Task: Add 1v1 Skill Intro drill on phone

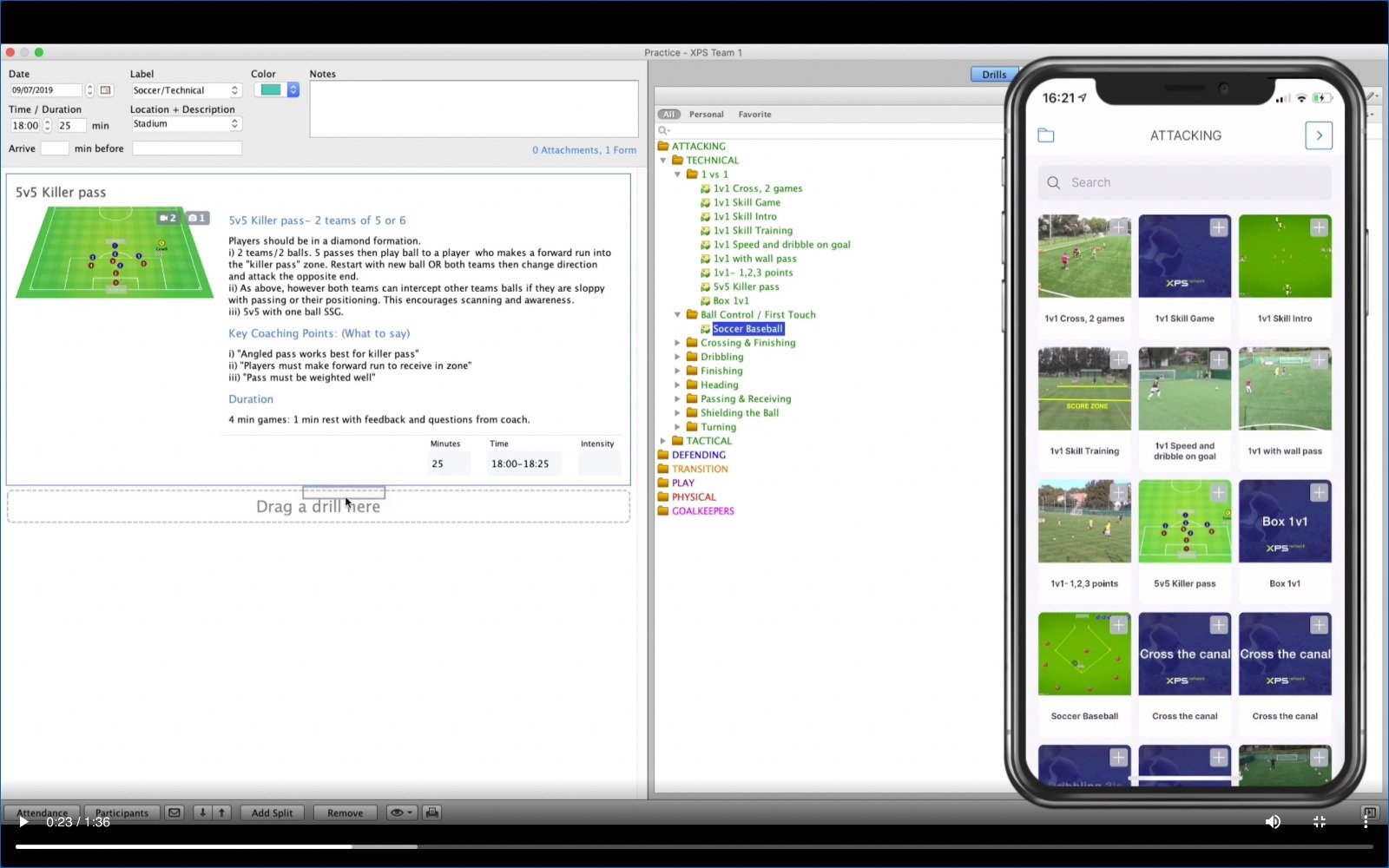Action: 1319,227
